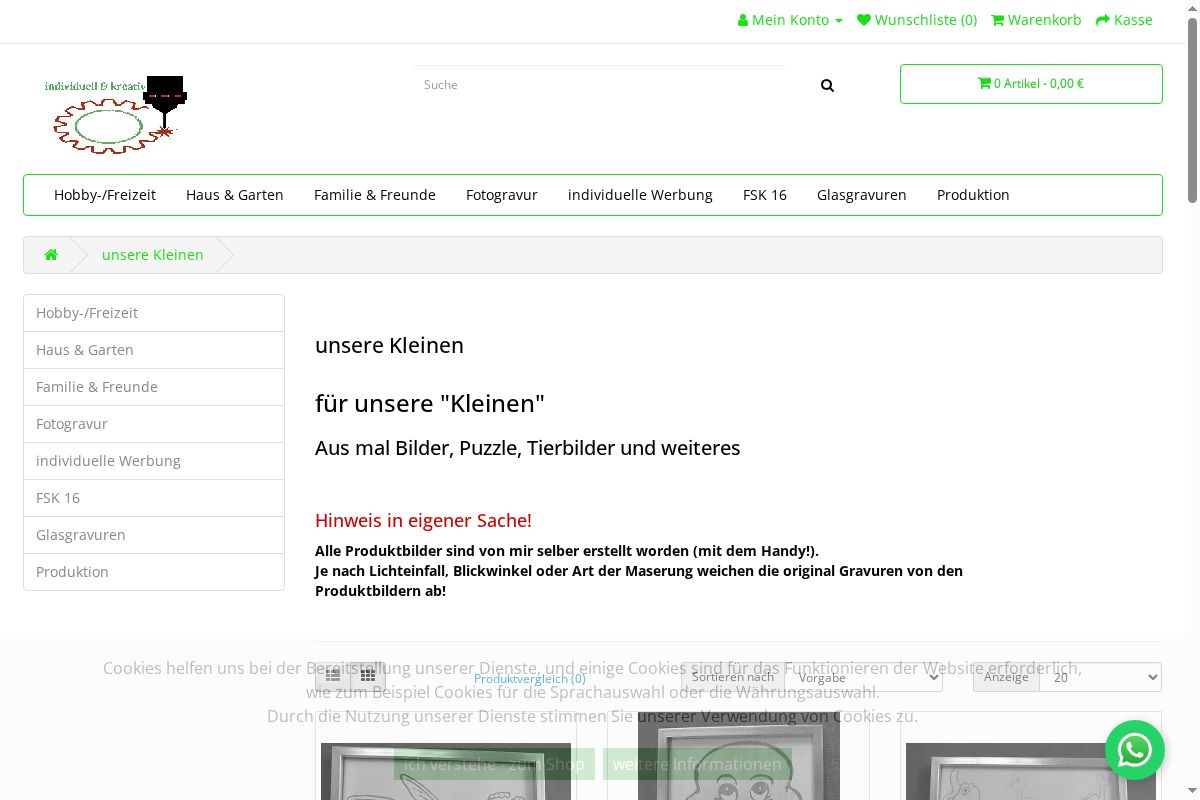Open first product thumbnail
This screenshot has width=1200, height=800.
[x=446, y=771]
